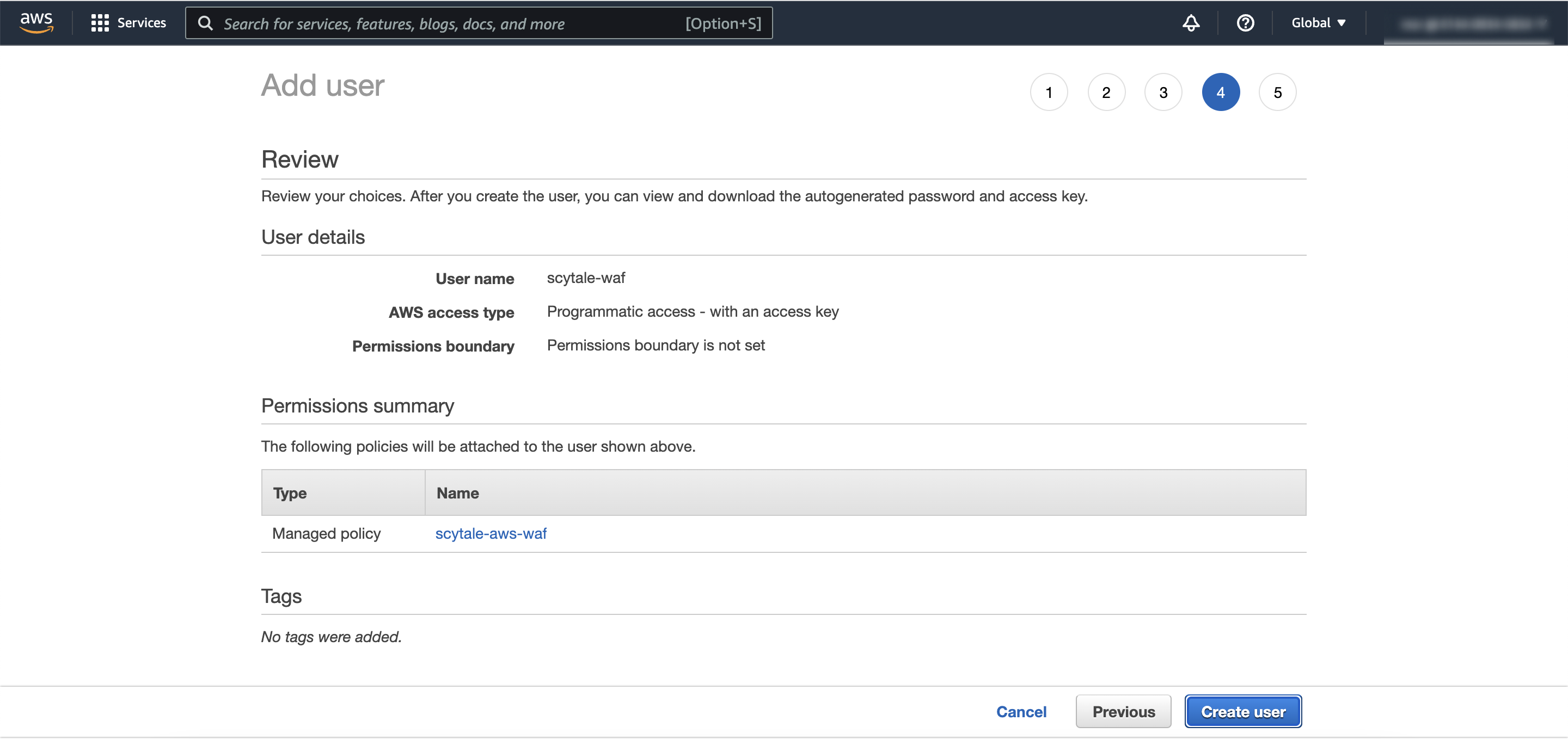Screen dimensions: 1568x739
Task: Click the AWS logo home icon
Action: (x=36, y=22)
